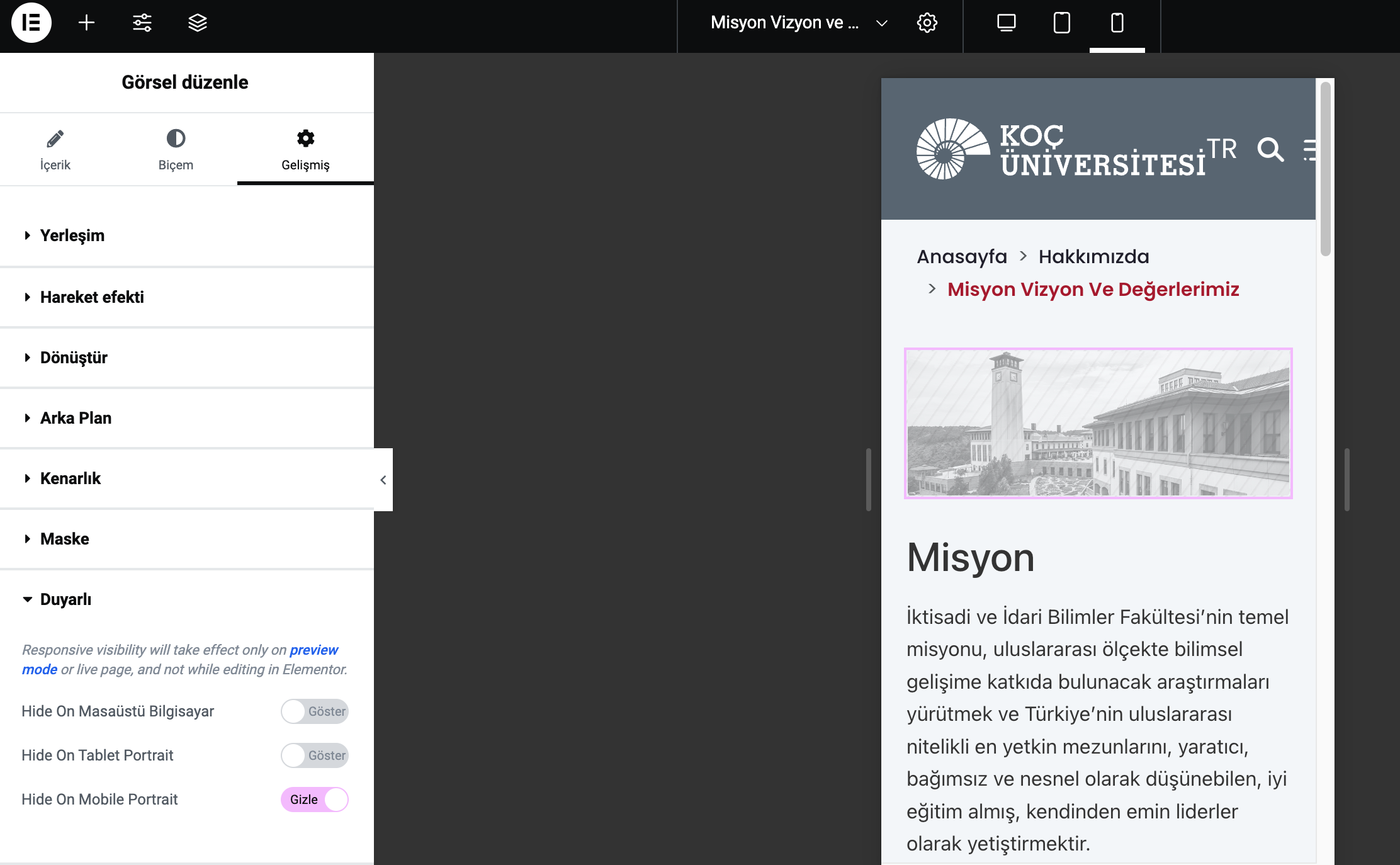Open site settings sliders icon

[142, 23]
